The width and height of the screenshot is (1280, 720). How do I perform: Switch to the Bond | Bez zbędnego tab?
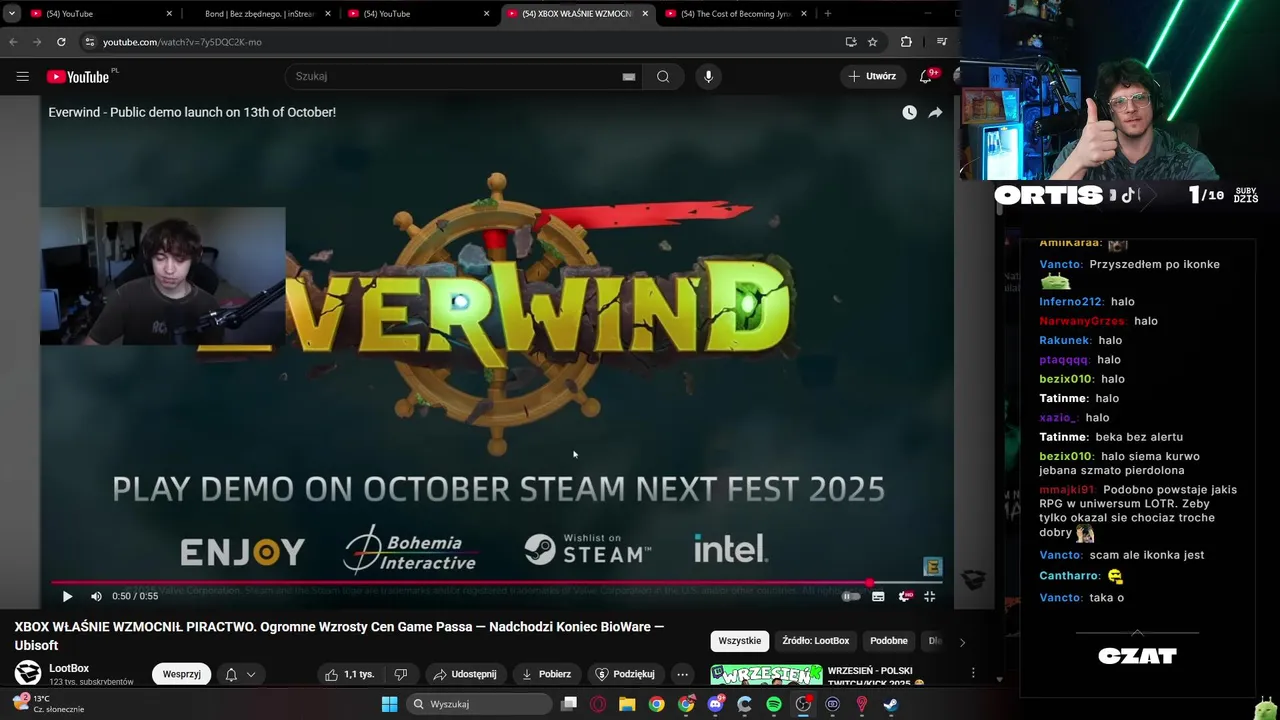tap(258, 14)
